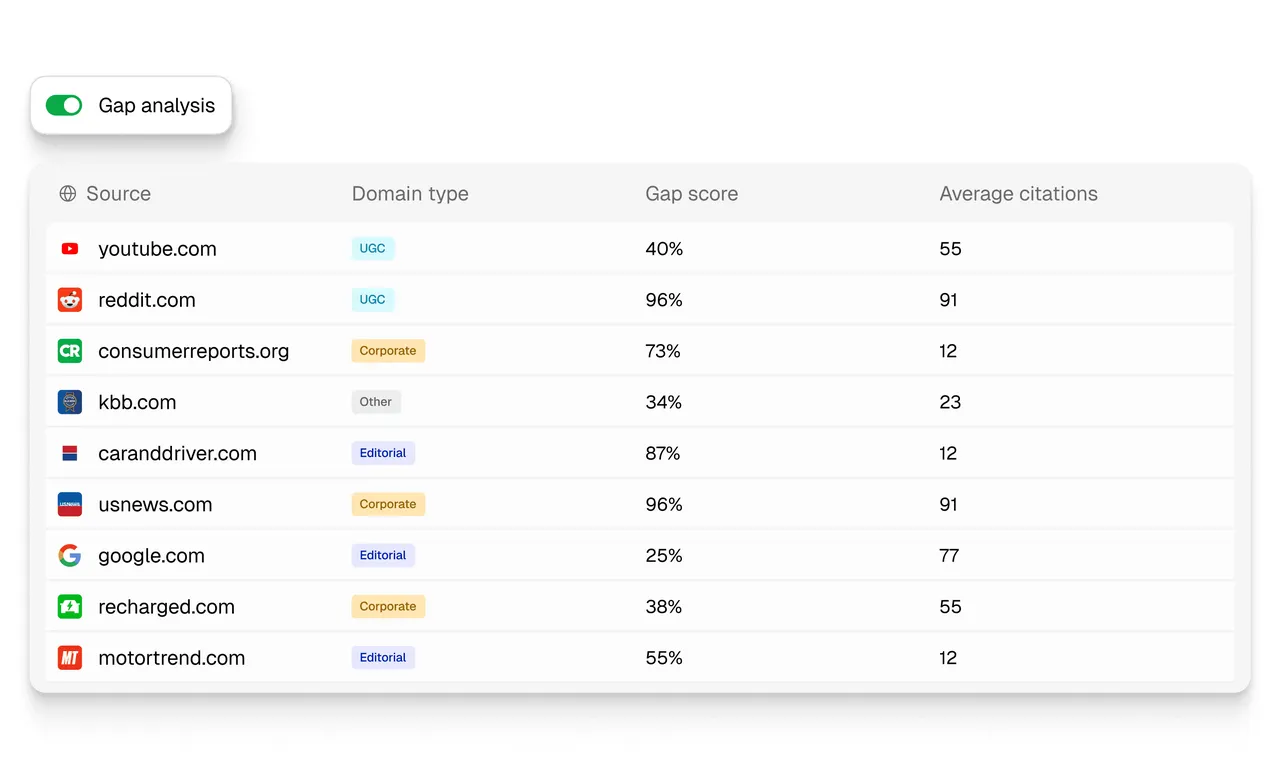Select the 91 citations value for usnews.com
This screenshot has width=1280, height=768.
(949, 504)
